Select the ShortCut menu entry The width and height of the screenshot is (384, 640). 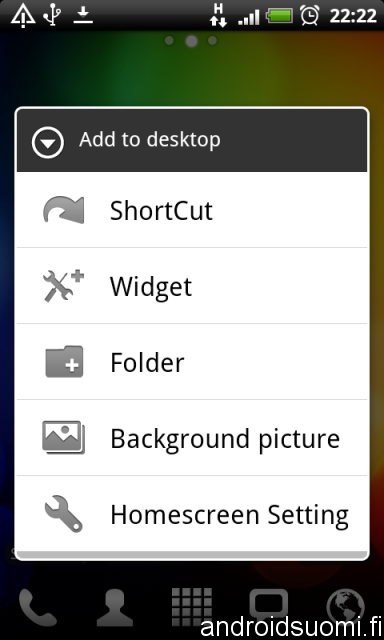pyautogui.click(x=192, y=210)
